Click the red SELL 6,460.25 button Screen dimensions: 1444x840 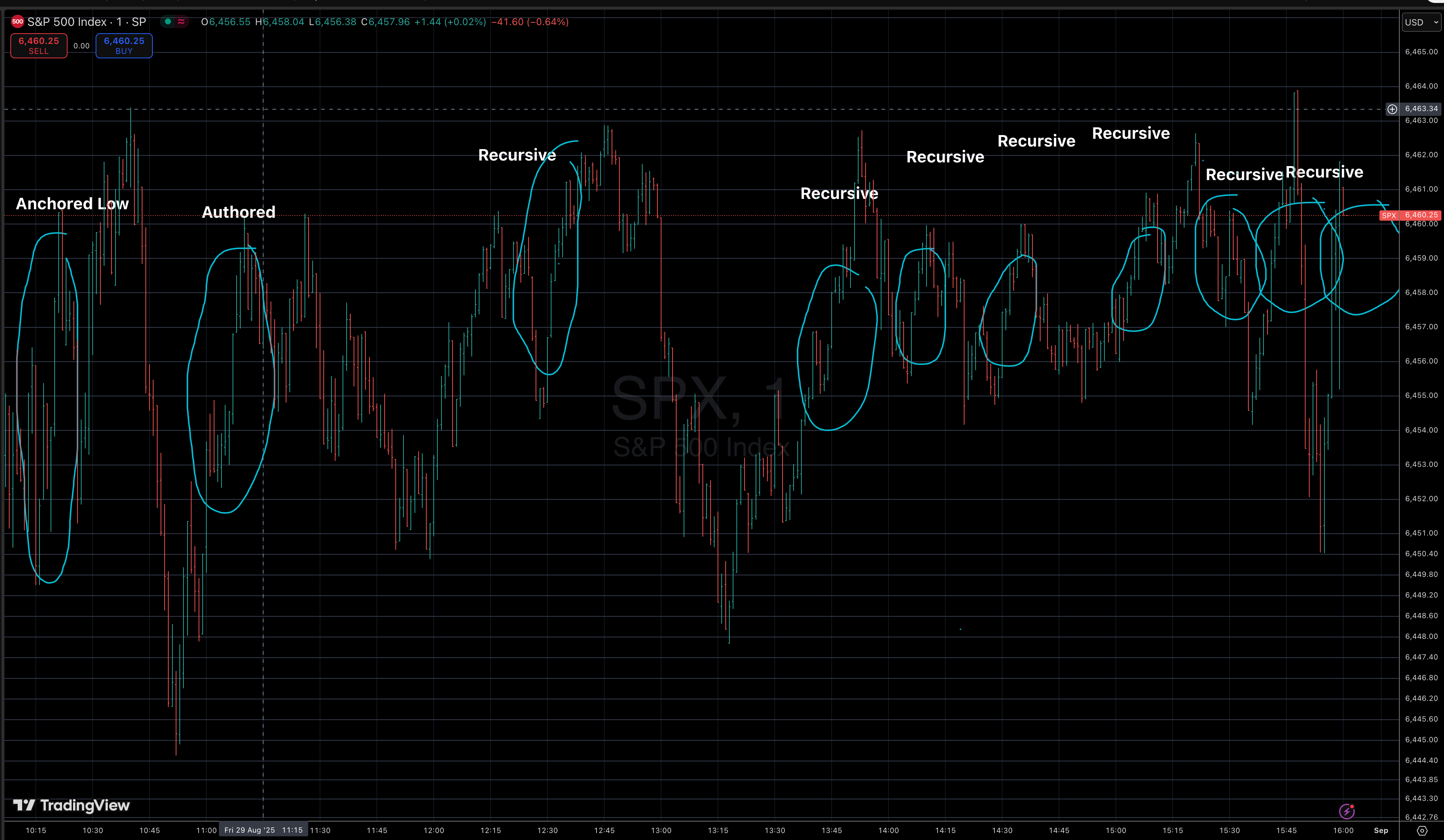[x=39, y=45]
